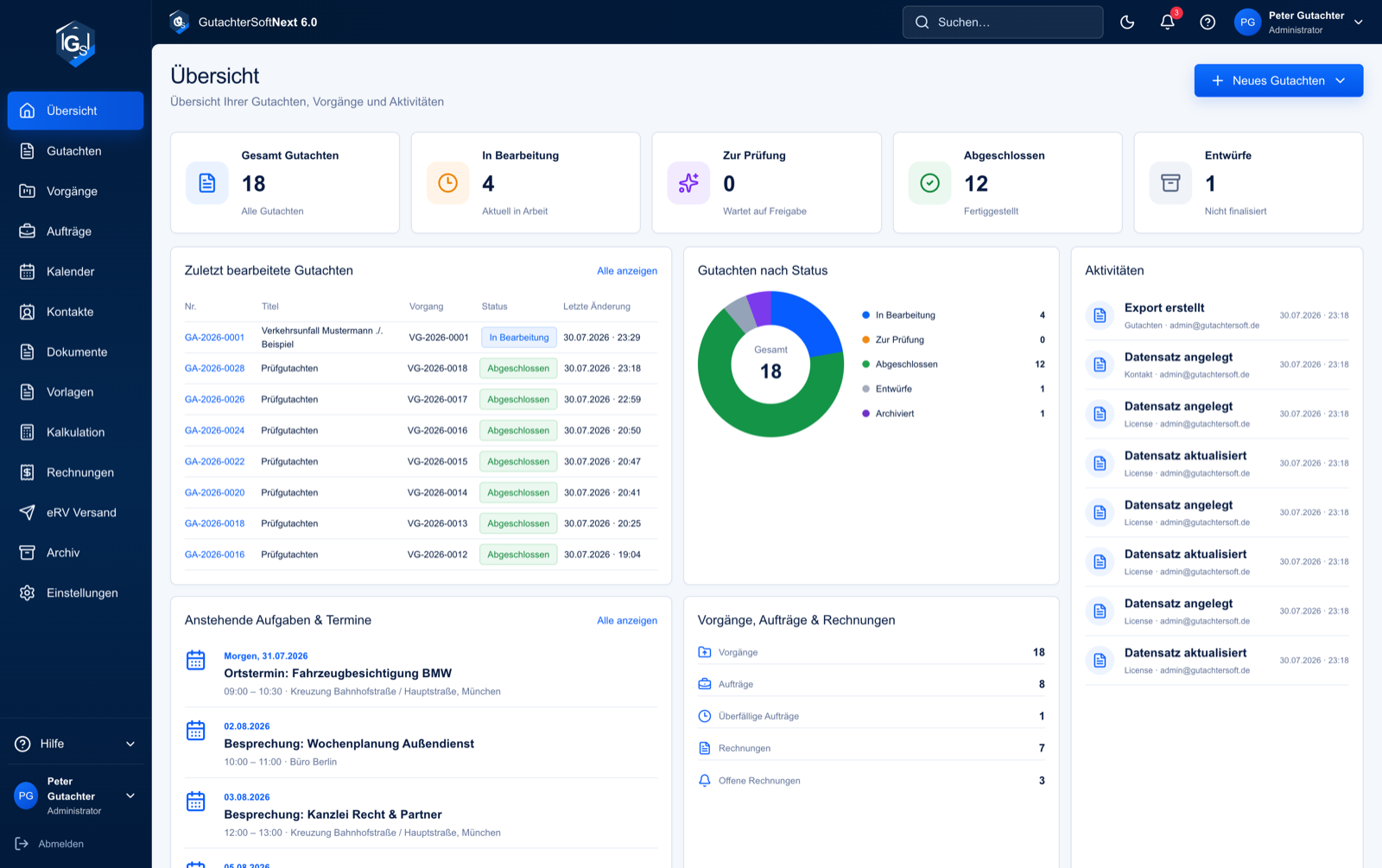Click the PG avatar in the top bar

[1247, 22]
